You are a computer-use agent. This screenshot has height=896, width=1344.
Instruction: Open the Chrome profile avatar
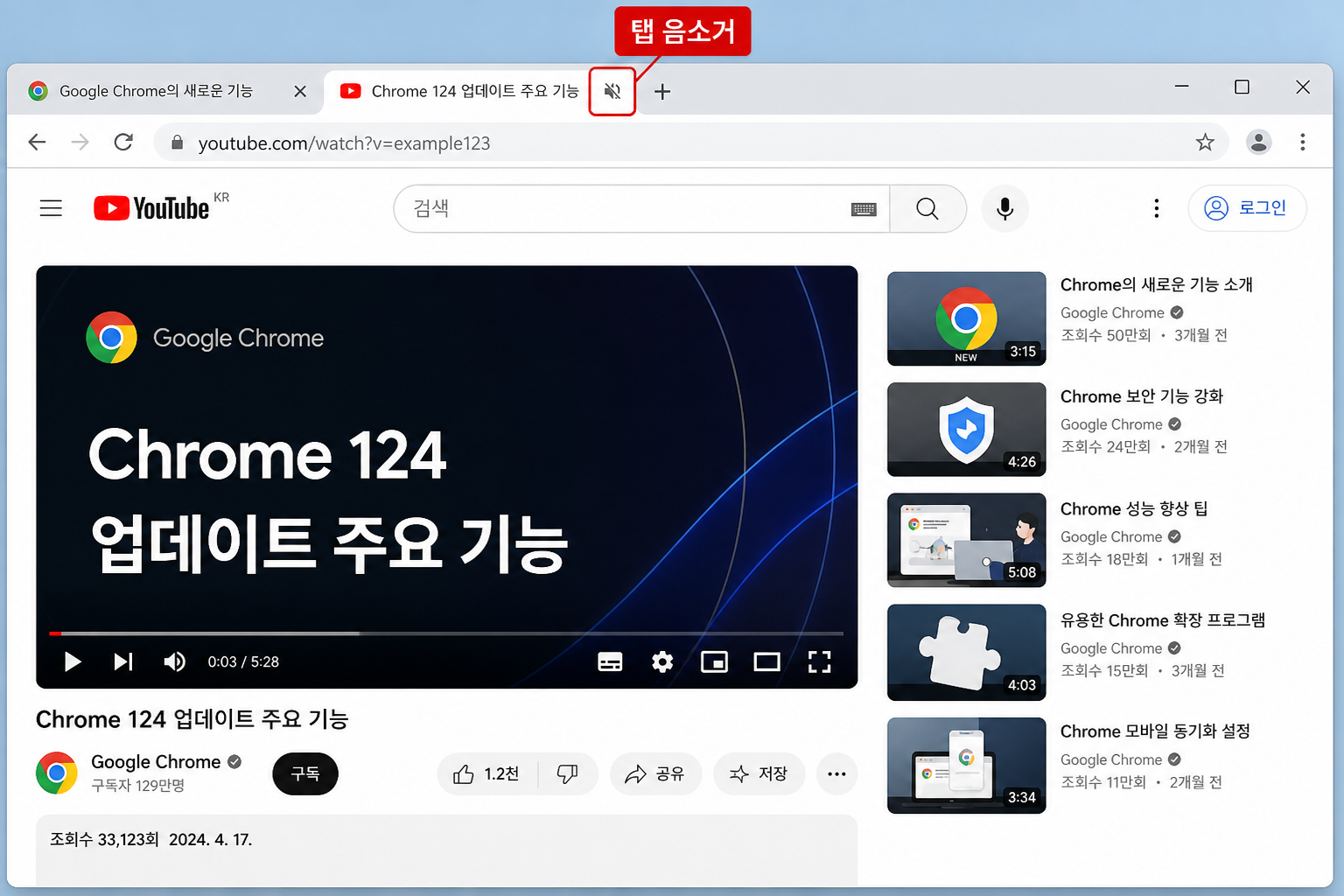1258,142
